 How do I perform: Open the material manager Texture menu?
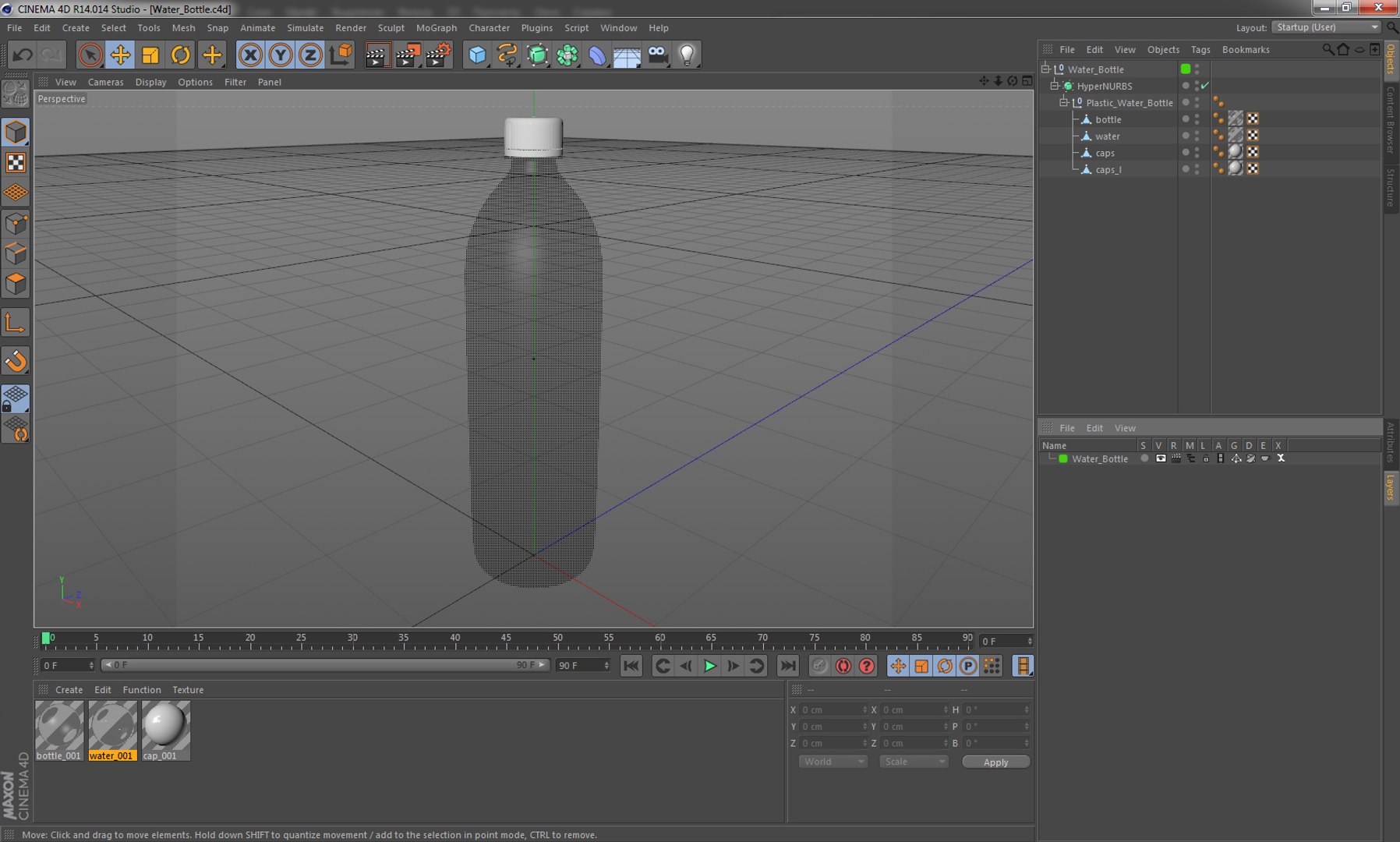point(188,690)
